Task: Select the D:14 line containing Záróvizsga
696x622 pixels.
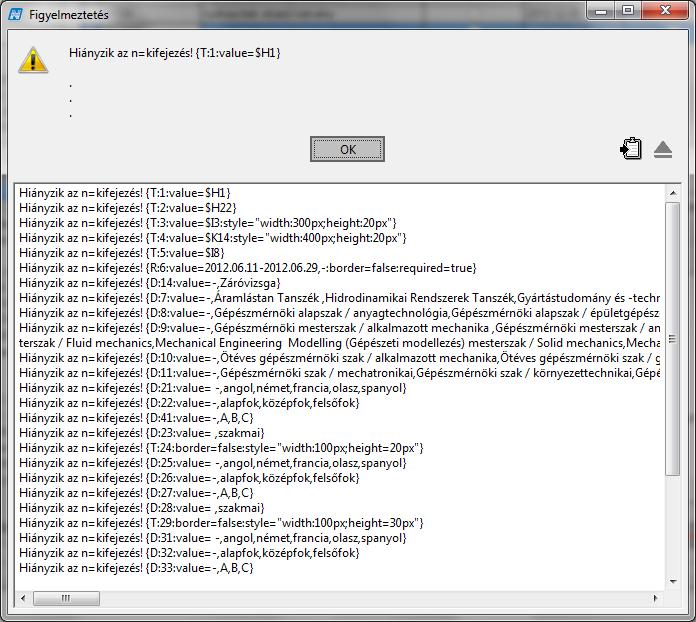Action: coord(150,283)
